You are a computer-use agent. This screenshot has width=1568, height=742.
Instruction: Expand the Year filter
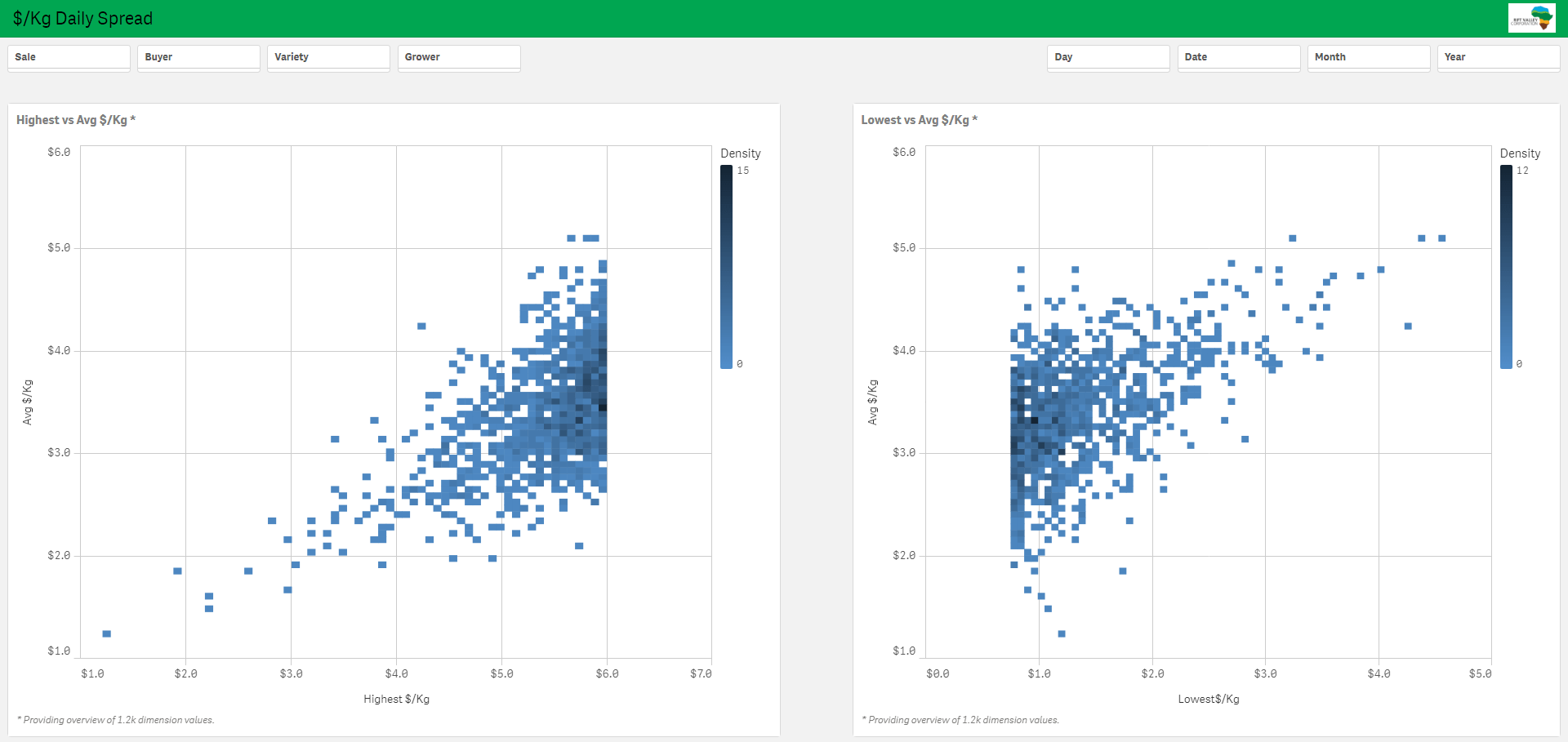(x=1498, y=57)
